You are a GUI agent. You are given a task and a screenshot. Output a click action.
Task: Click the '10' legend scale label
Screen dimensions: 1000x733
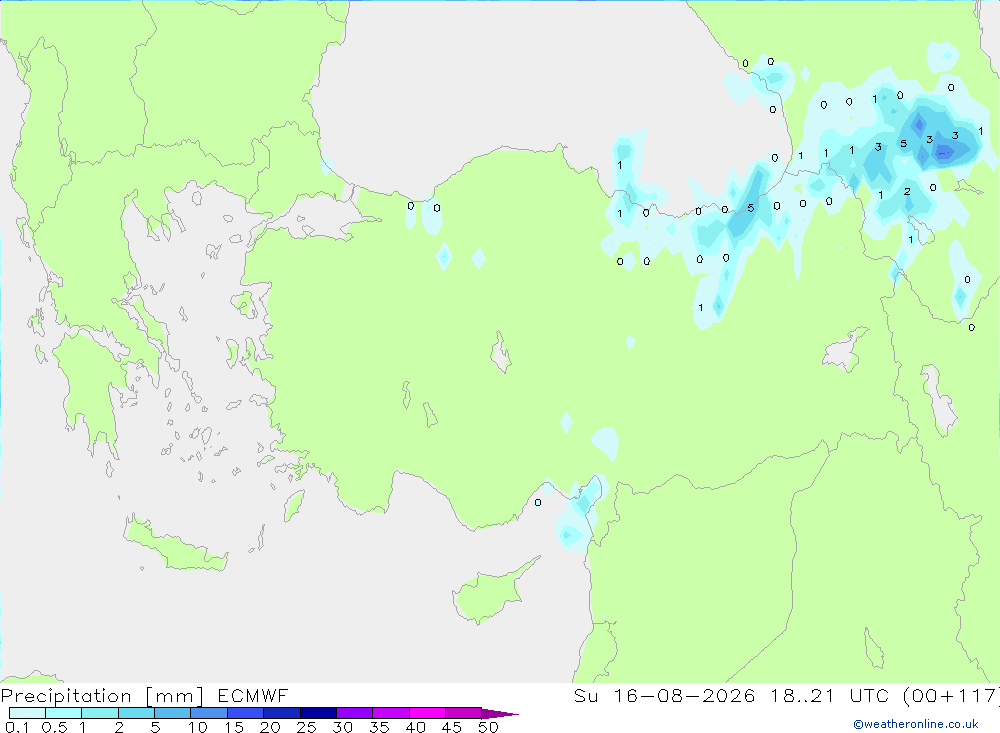tap(198, 727)
